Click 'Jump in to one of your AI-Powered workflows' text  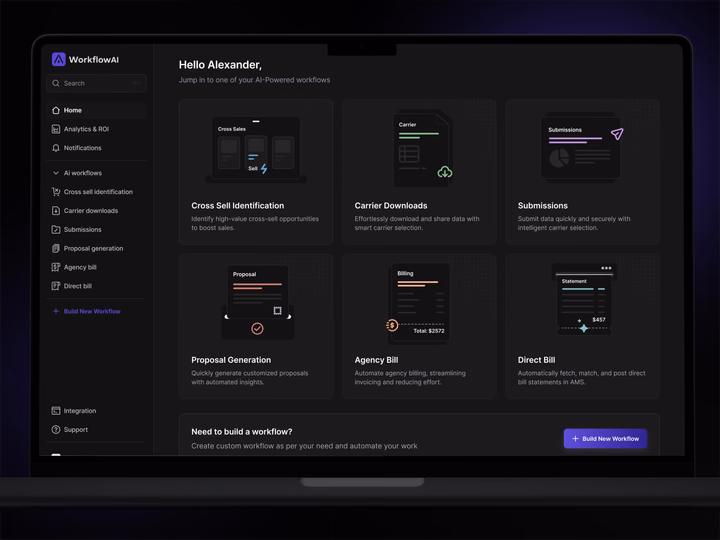pos(254,80)
